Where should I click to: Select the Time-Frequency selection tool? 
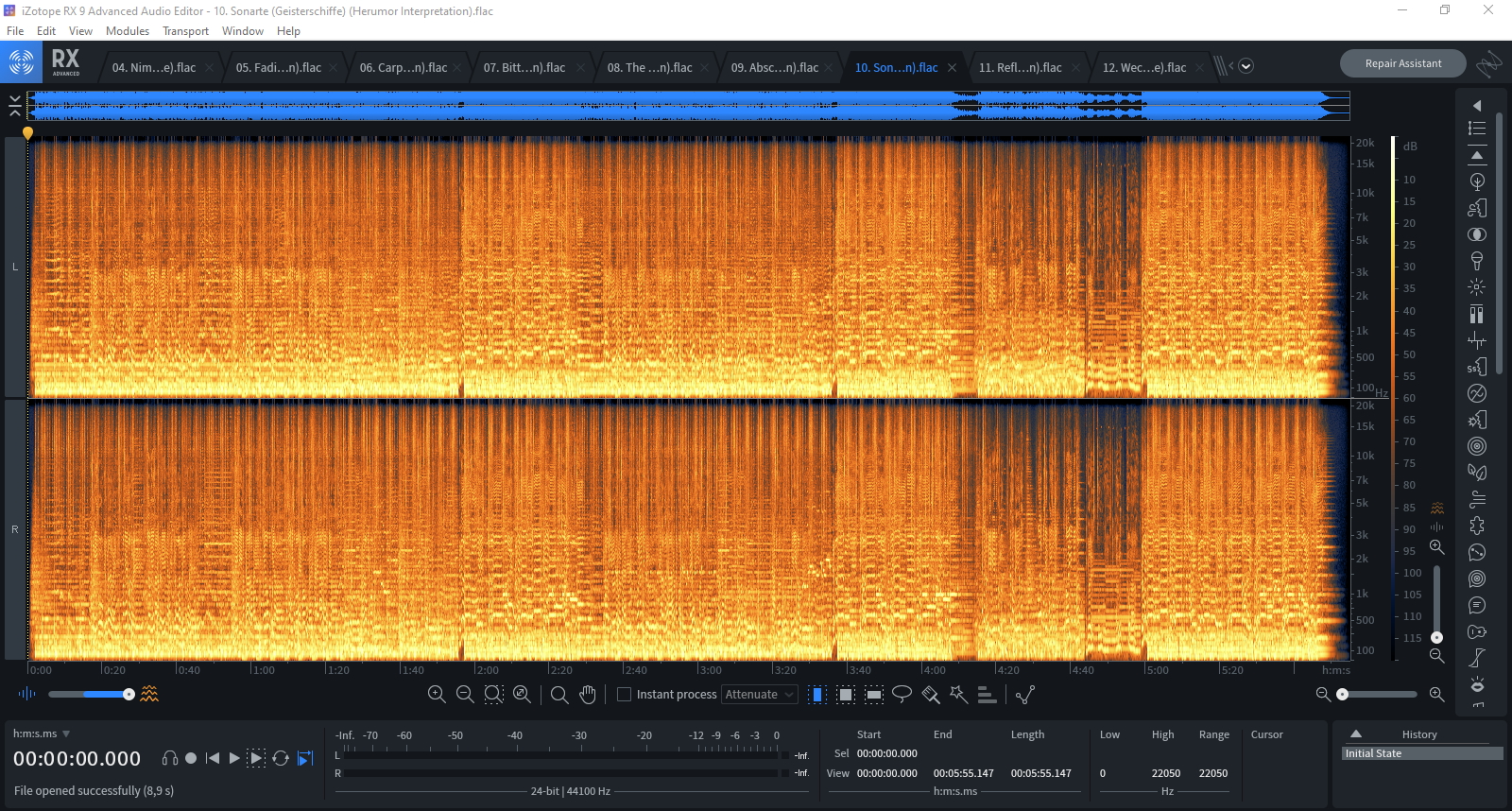847,695
